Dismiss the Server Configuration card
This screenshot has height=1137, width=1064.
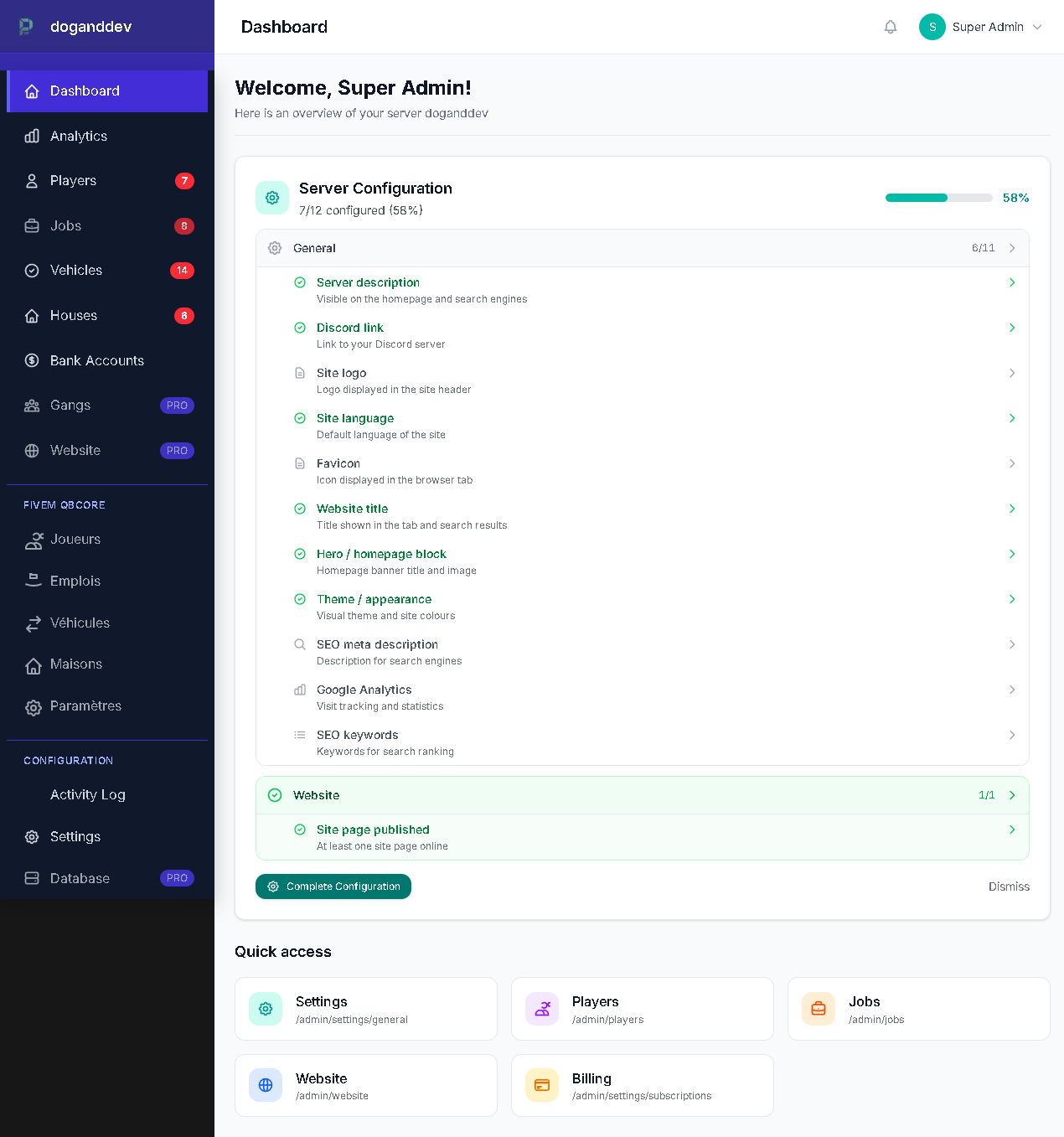[1009, 886]
